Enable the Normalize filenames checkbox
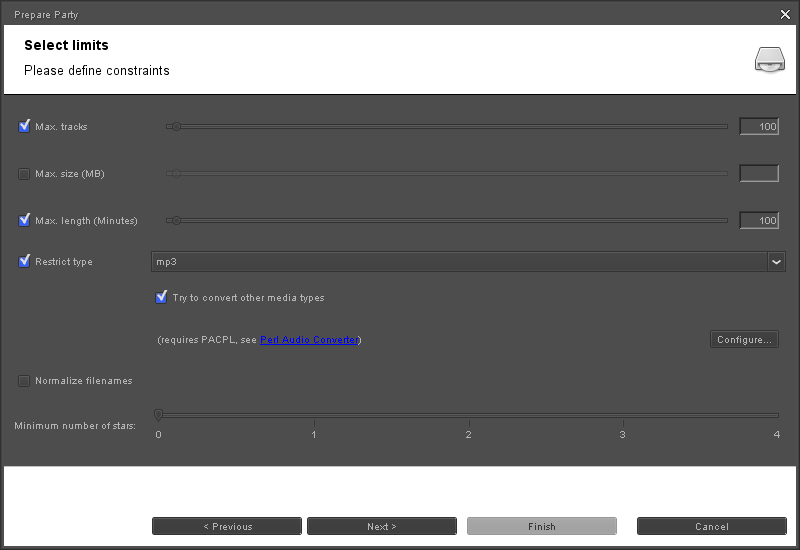 click(x=24, y=381)
